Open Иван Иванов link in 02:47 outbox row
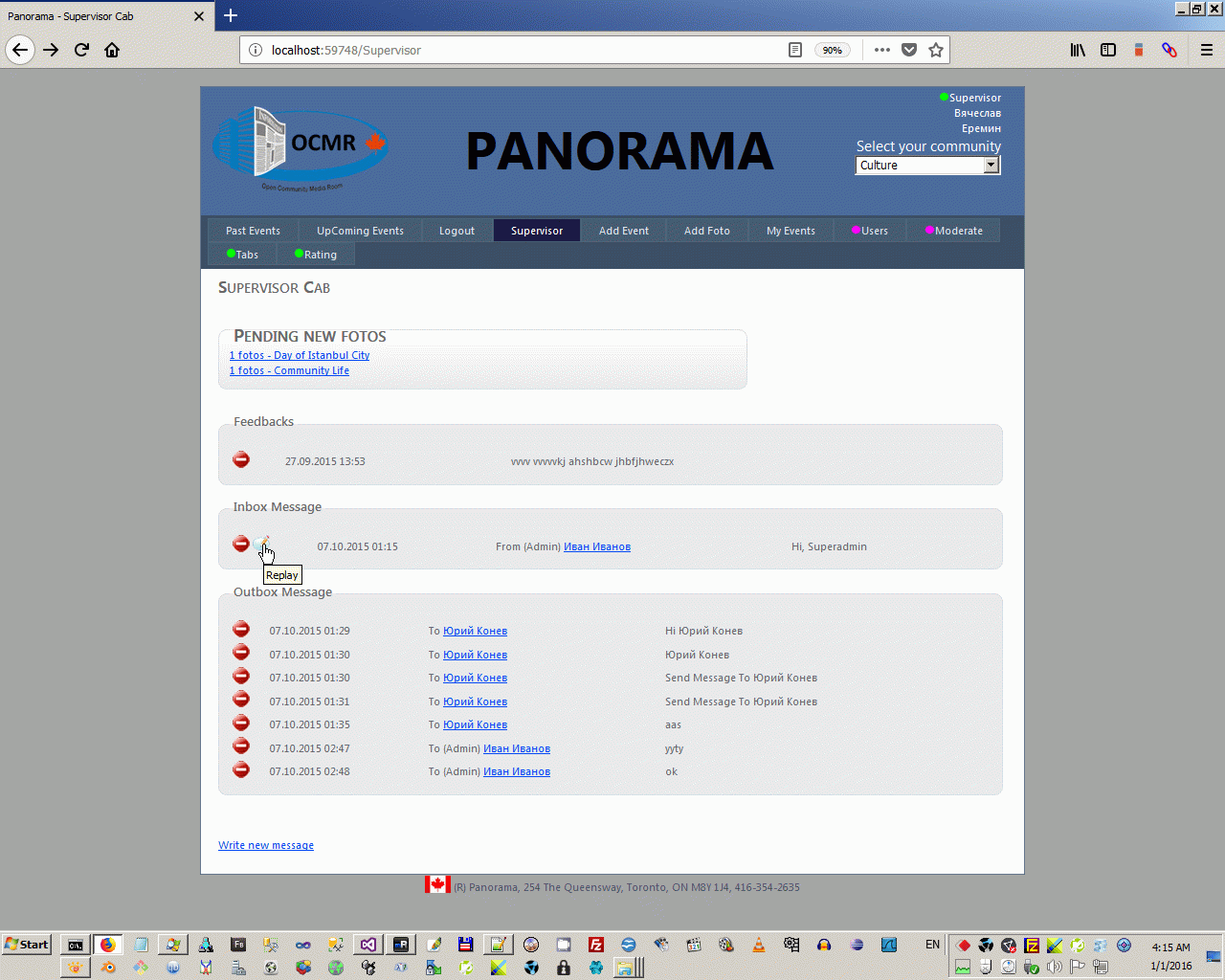Viewport: 1225px width, 980px height. (x=517, y=748)
